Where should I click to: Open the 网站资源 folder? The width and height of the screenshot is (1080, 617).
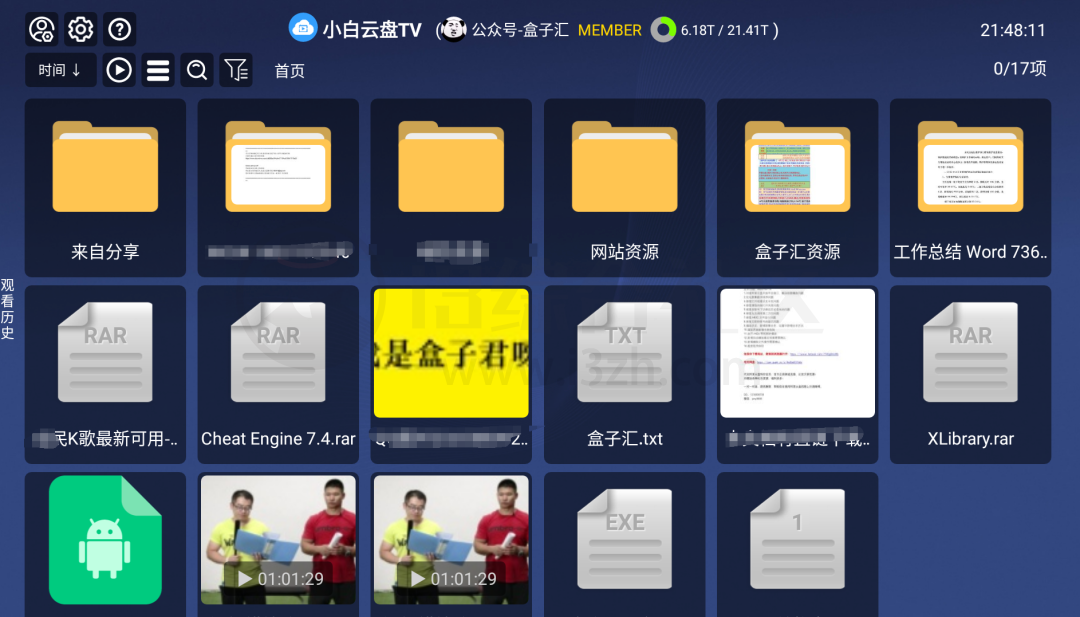click(x=625, y=187)
